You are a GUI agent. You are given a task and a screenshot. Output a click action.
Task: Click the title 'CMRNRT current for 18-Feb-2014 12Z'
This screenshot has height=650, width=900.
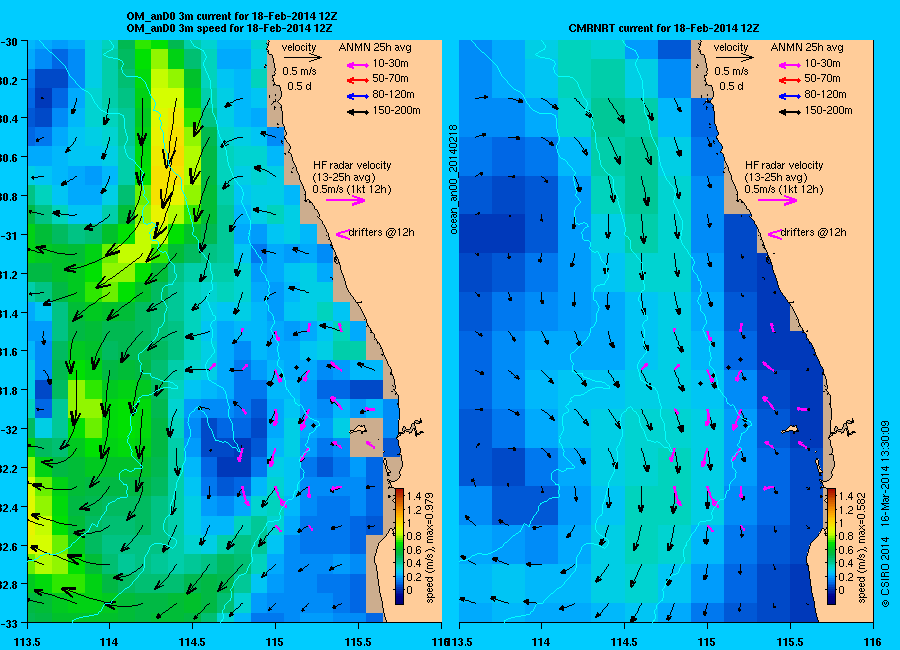[x=664, y=28]
